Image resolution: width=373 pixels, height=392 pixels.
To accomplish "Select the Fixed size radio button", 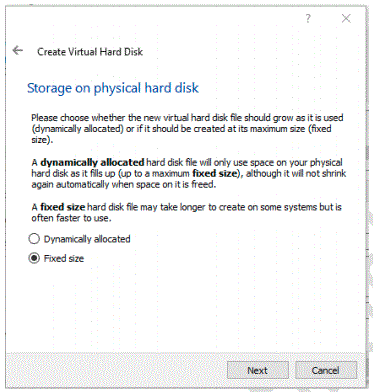I will (34, 258).
